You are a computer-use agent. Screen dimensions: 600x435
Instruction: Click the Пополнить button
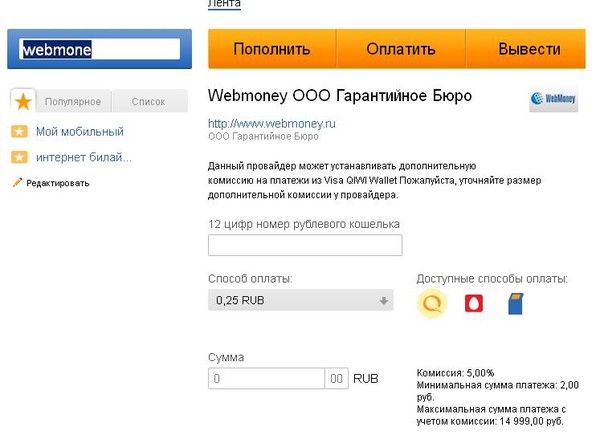tap(272, 49)
